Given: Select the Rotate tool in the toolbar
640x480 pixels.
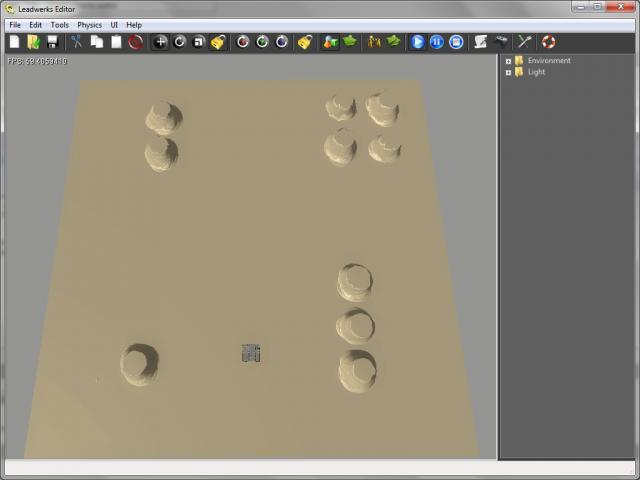Looking at the screenshot, I should click(180, 42).
